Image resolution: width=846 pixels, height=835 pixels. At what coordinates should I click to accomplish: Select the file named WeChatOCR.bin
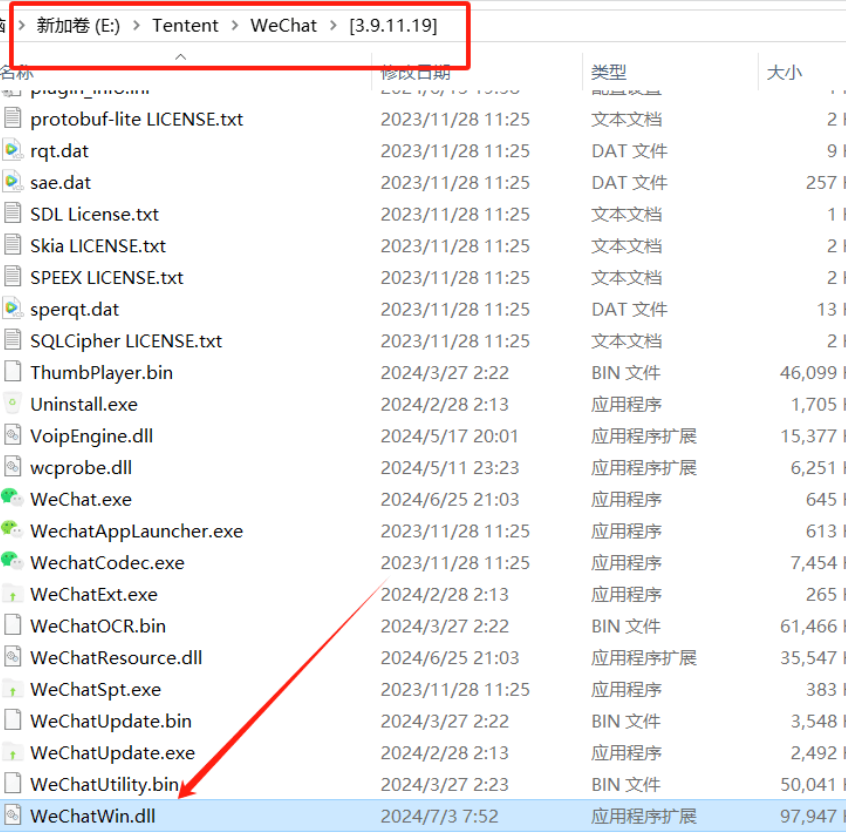pos(98,626)
